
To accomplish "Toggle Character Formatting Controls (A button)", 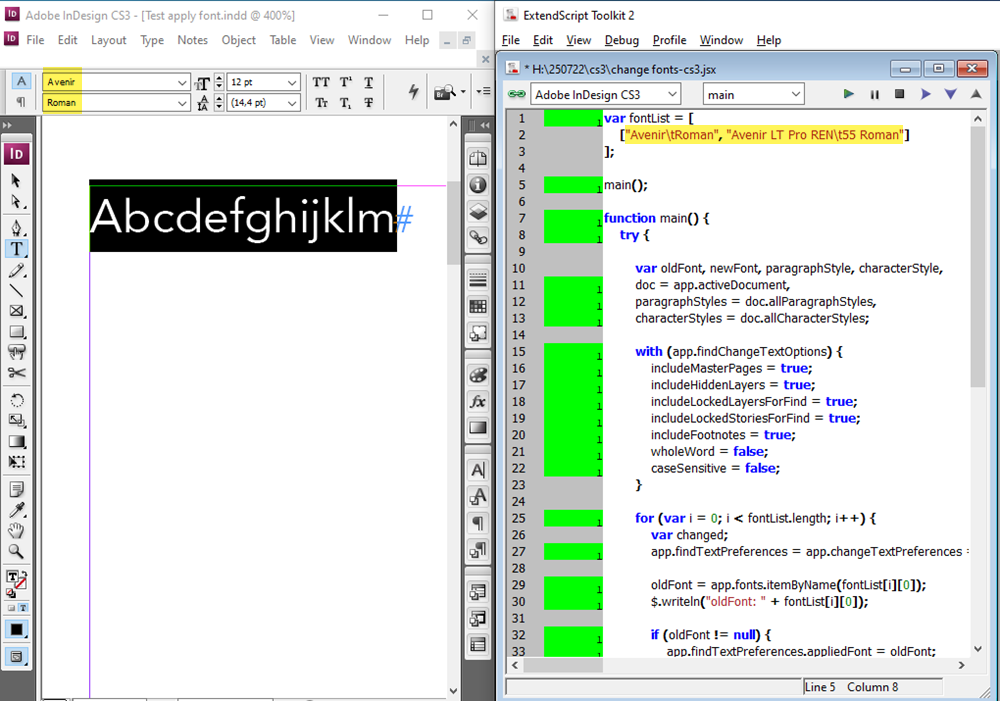I will pos(21,82).
